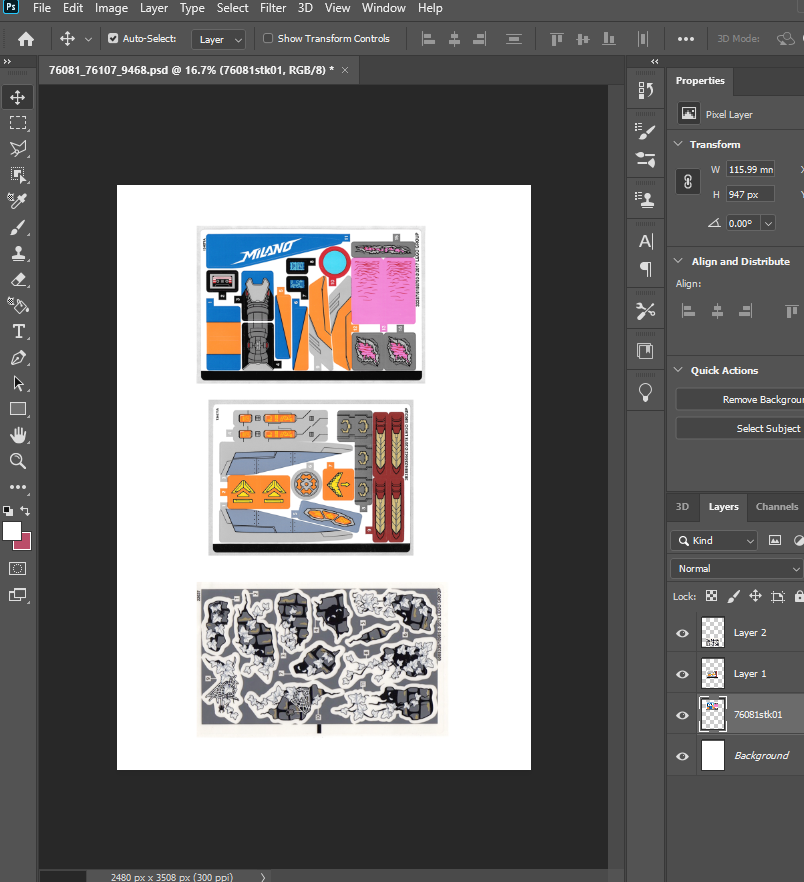Select the Rectangular Marquee tool
Image resolution: width=804 pixels, height=882 pixels.
[x=17, y=123]
